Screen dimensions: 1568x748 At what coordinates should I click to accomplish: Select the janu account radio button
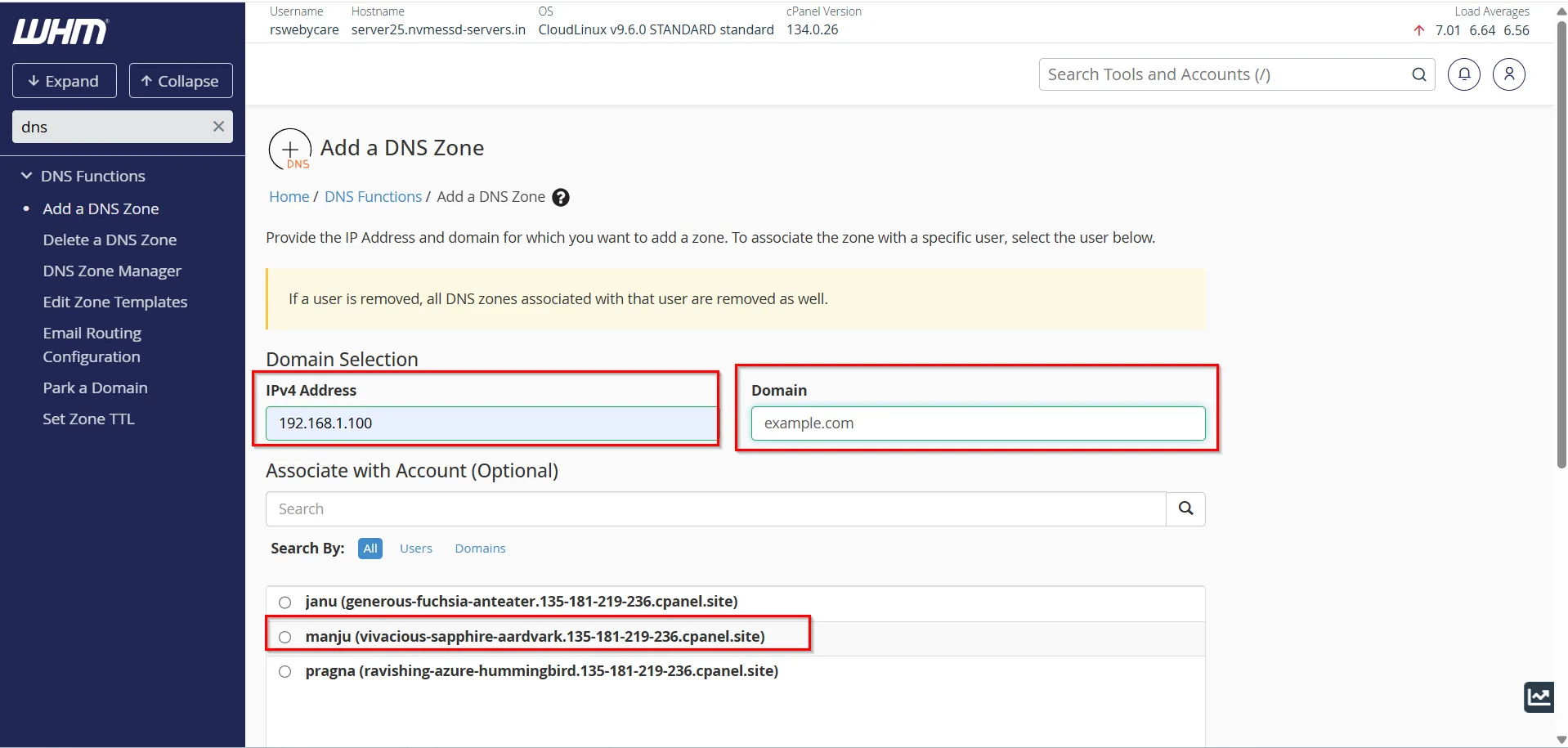284,602
